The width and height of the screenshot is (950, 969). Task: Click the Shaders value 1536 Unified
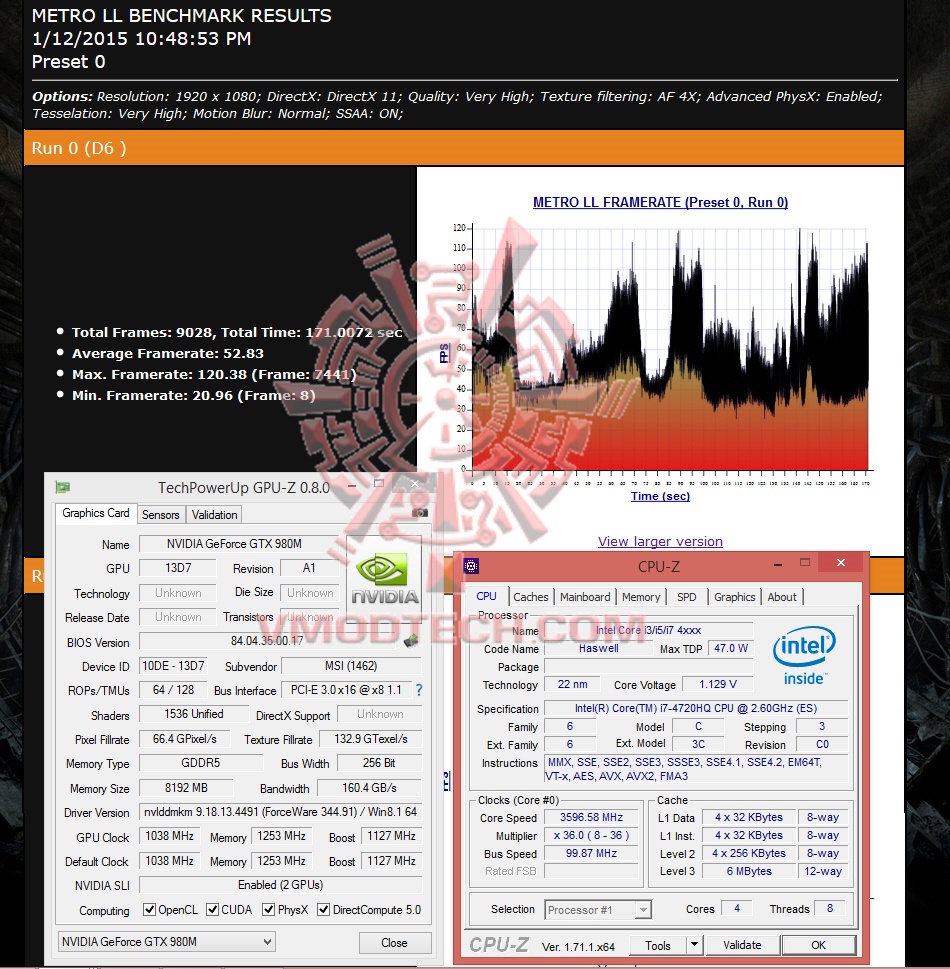pos(193,714)
